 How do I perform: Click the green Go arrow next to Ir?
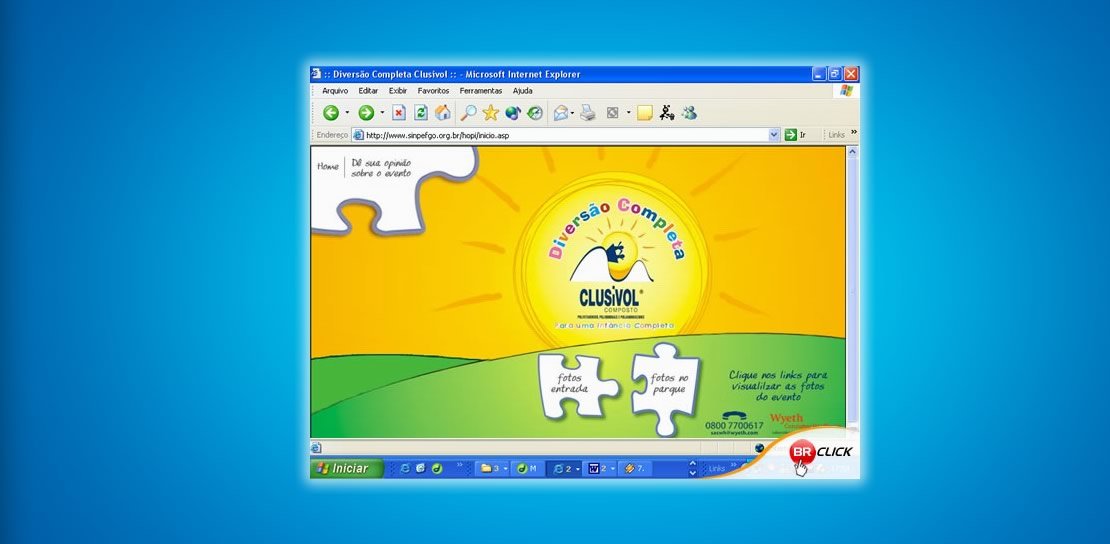[x=791, y=135]
